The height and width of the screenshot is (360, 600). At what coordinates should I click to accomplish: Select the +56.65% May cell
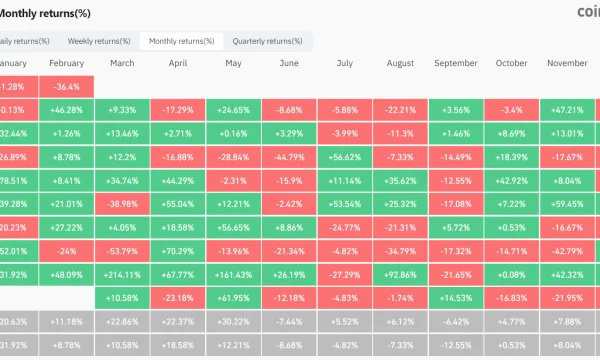[x=233, y=228]
